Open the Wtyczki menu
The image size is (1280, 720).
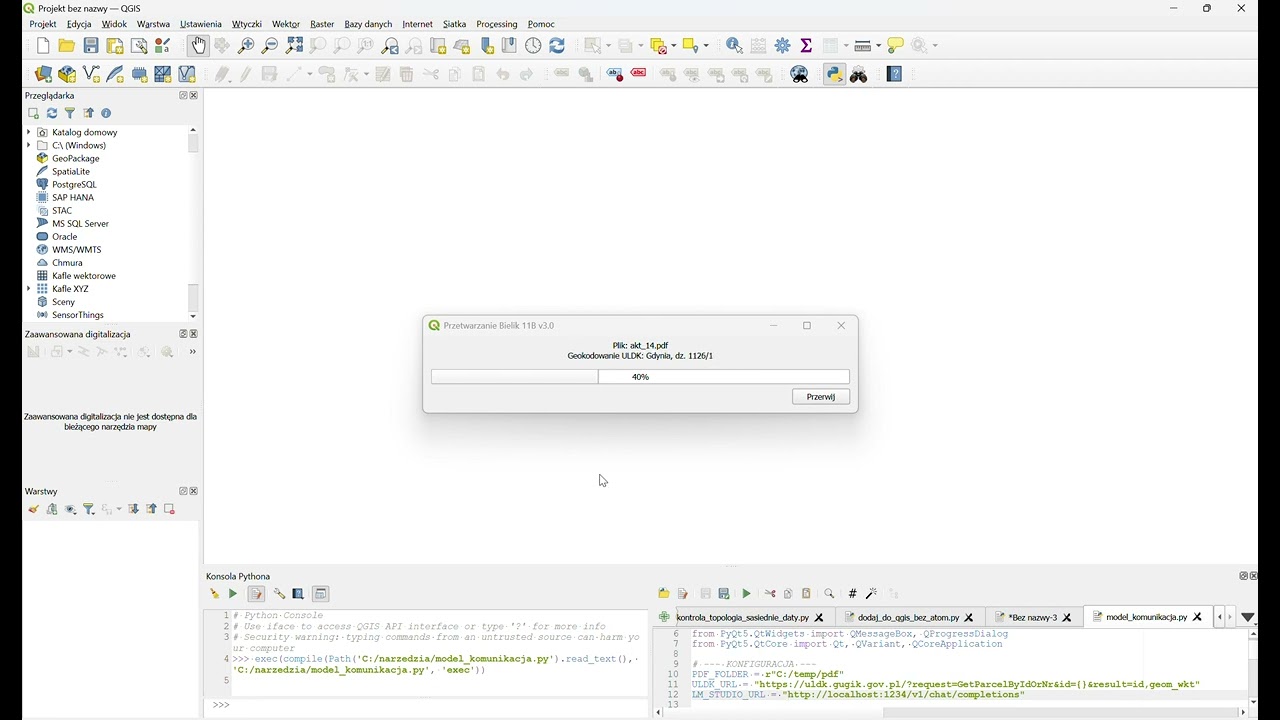[247, 24]
